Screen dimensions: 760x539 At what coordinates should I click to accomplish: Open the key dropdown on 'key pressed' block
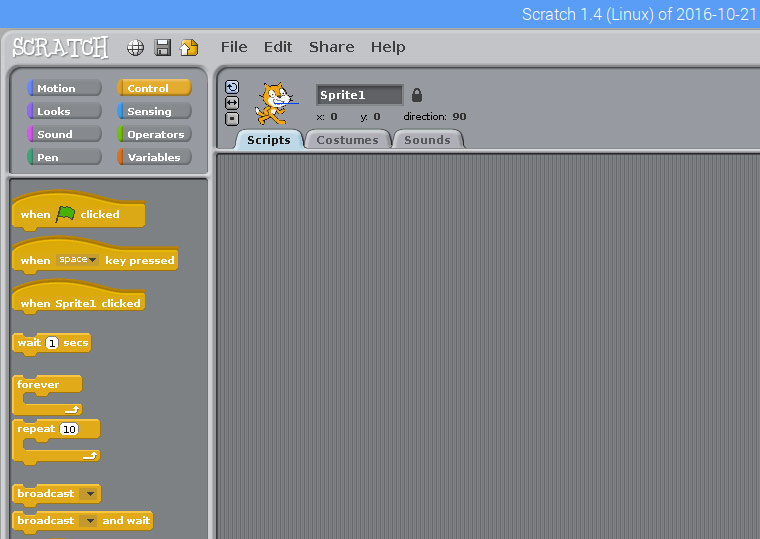click(x=78, y=260)
